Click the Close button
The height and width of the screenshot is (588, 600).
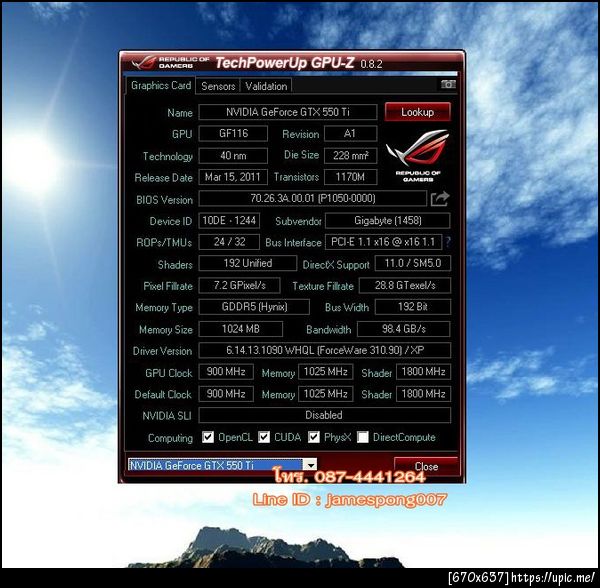(x=426, y=466)
